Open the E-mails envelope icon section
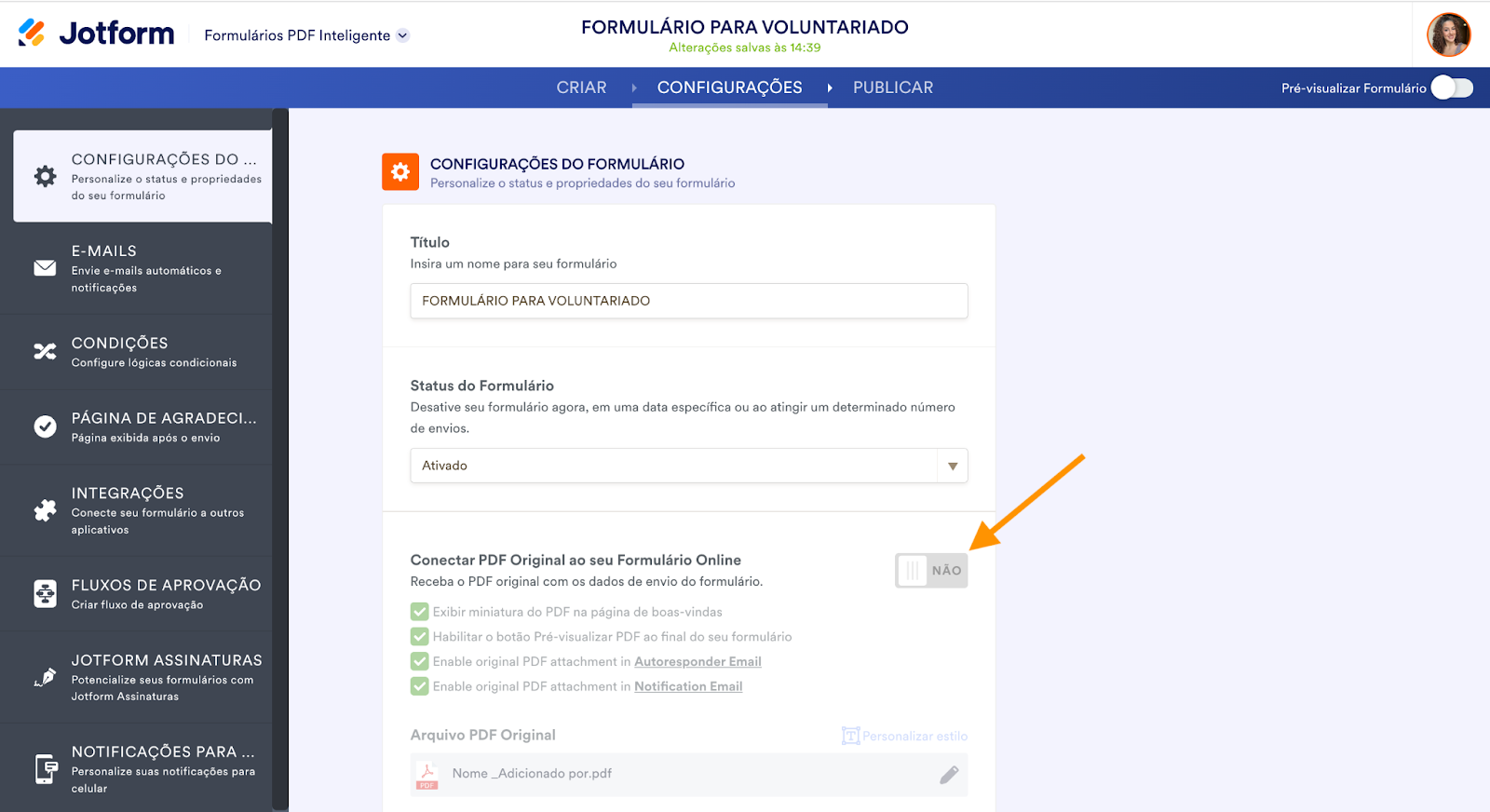 [x=45, y=268]
